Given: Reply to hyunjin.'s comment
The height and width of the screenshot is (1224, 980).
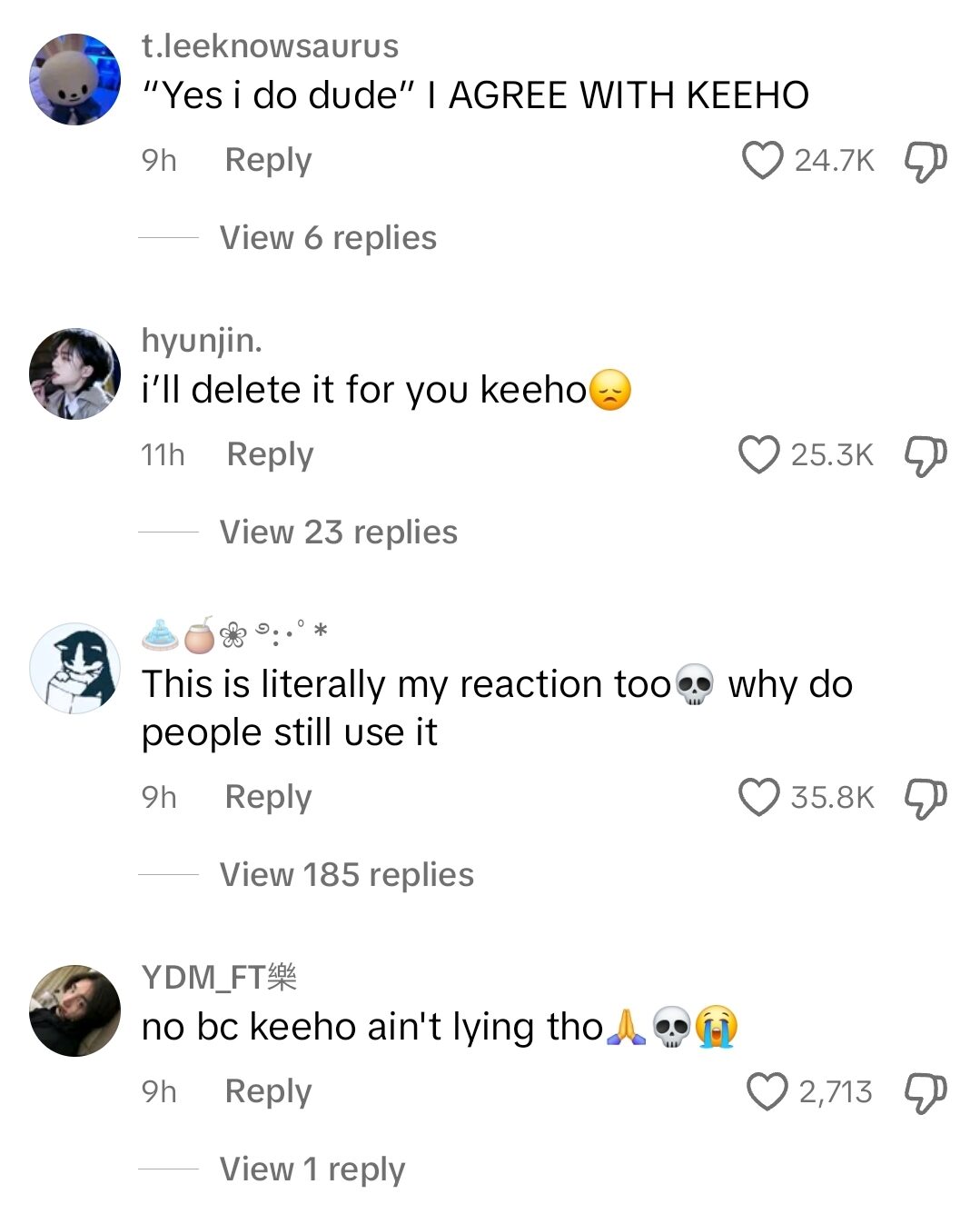Looking at the screenshot, I should pyautogui.click(x=269, y=453).
